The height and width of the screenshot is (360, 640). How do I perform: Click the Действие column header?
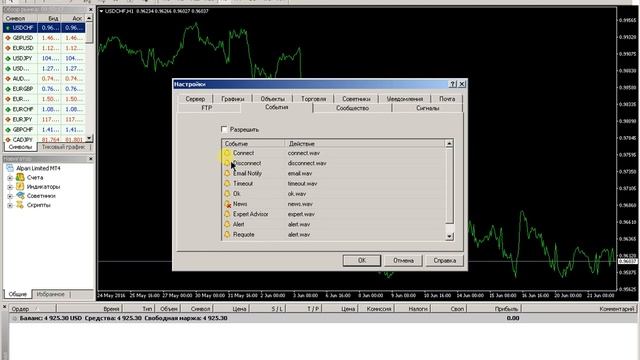(x=365, y=144)
